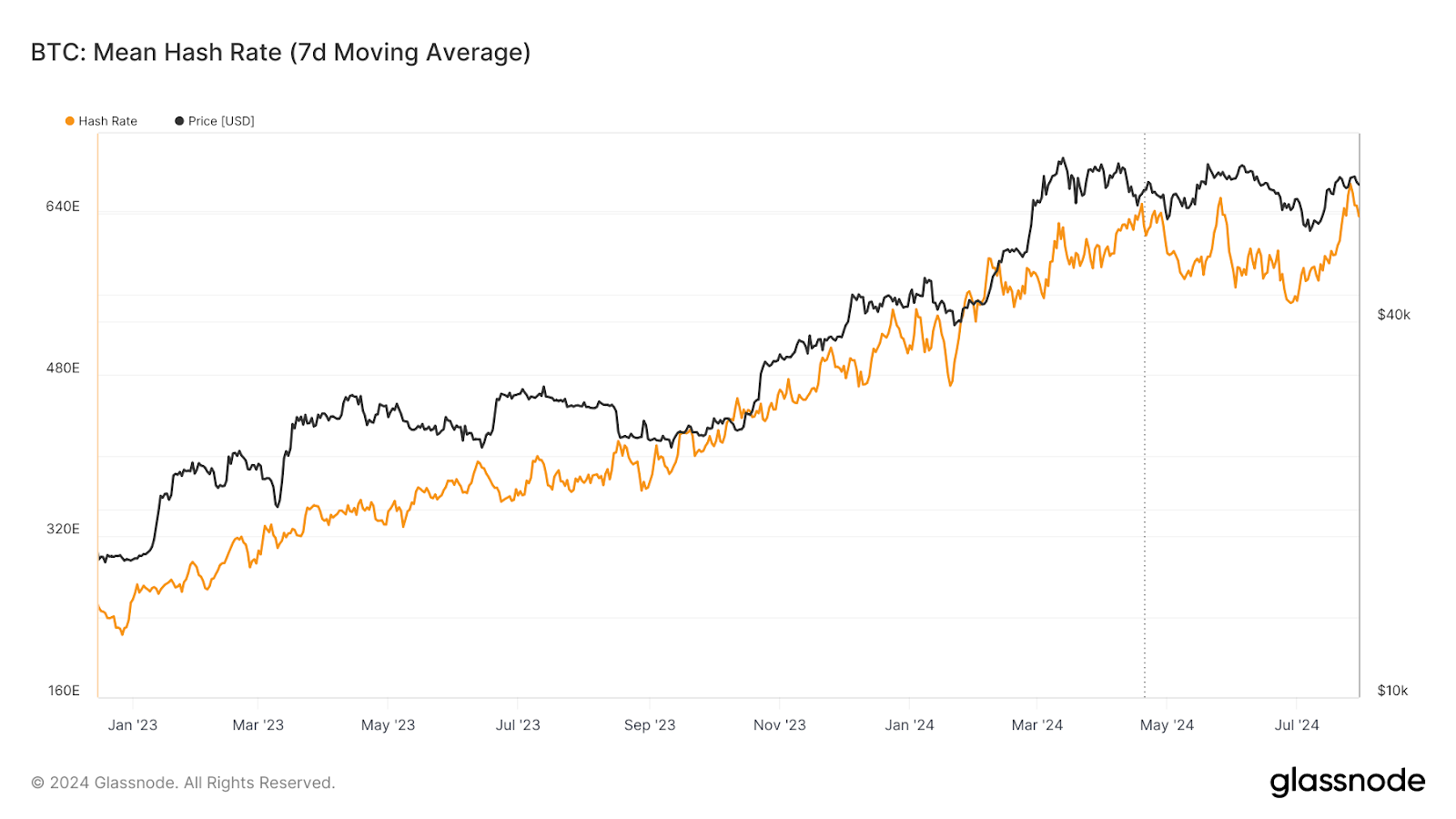Click the glassnode logo
This screenshot has width=1456, height=819.
pos(1347,782)
